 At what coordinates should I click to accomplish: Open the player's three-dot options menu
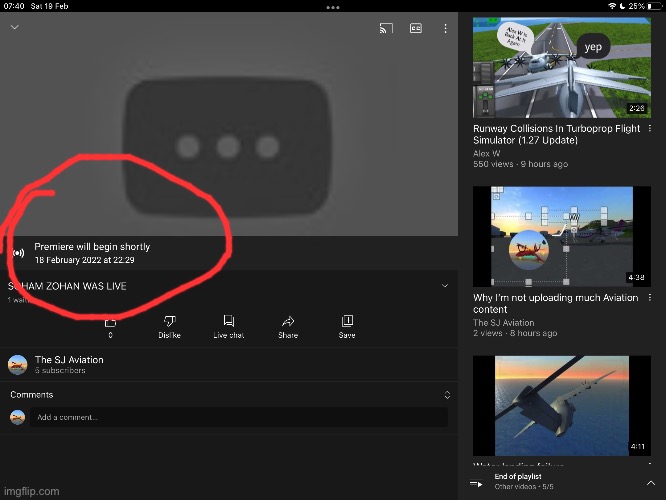point(445,28)
